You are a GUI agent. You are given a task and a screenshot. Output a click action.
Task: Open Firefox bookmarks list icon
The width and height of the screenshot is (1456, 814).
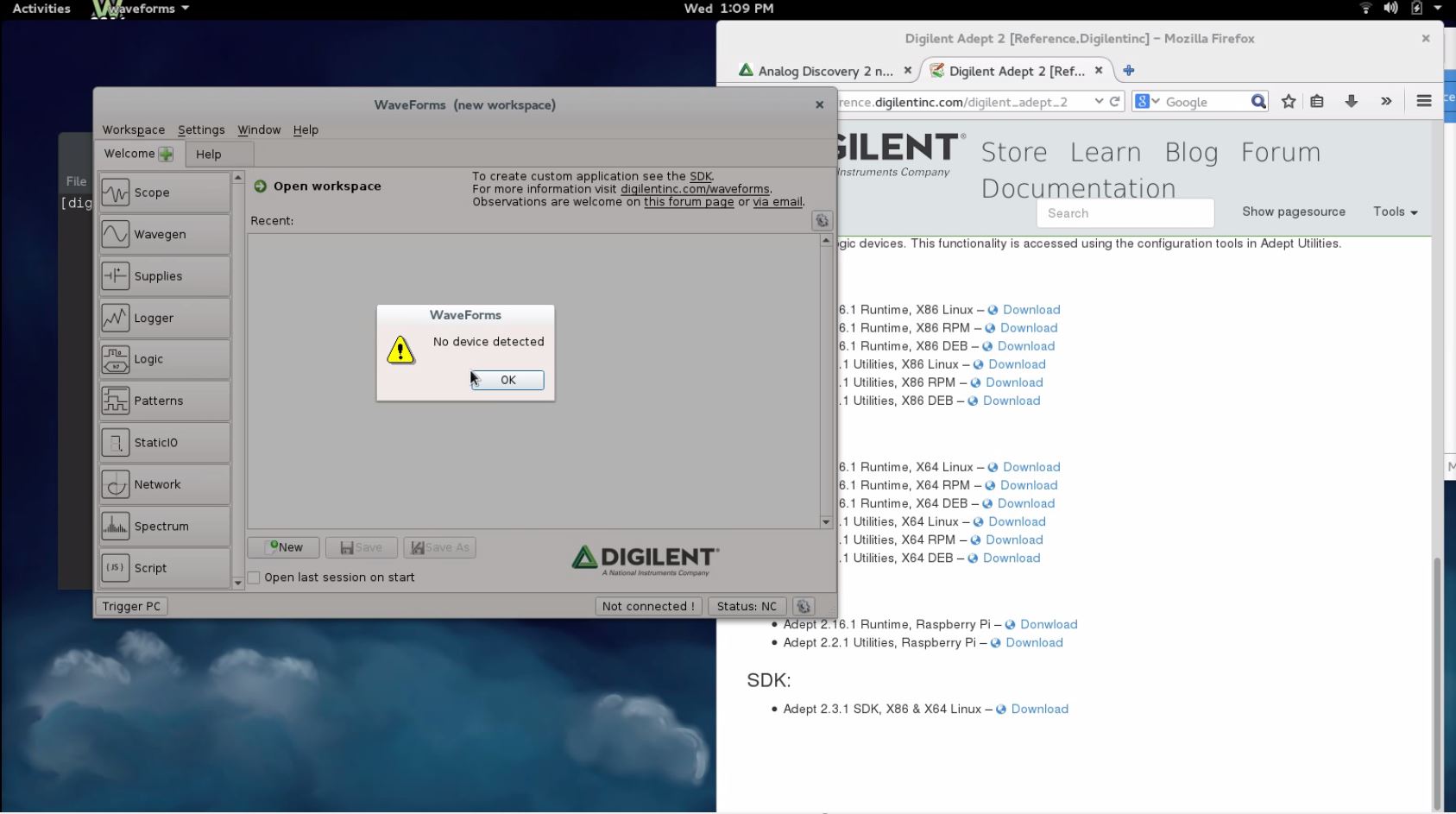(x=1317, y=102)
